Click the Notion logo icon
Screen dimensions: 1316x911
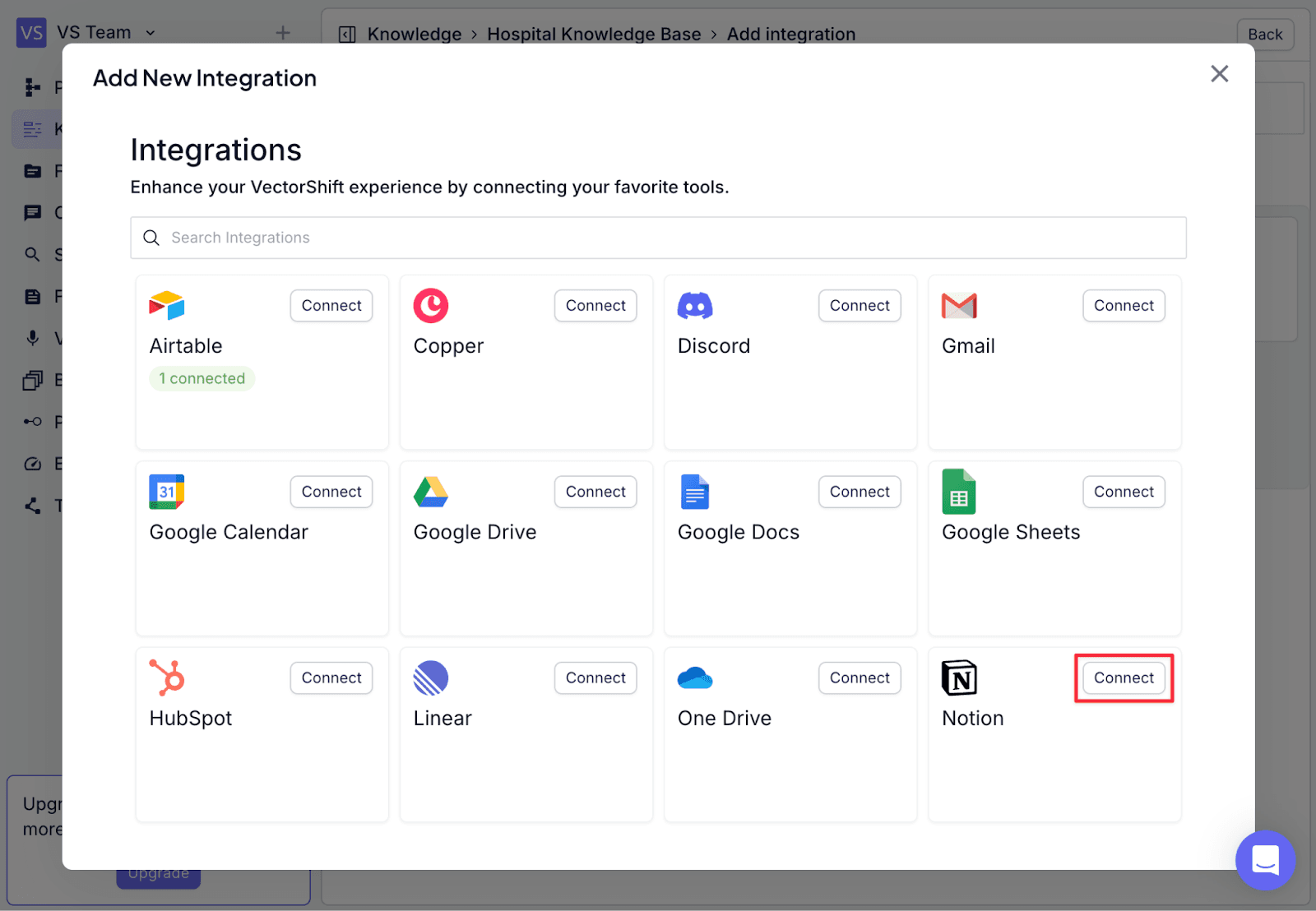(x=959, y=678)
